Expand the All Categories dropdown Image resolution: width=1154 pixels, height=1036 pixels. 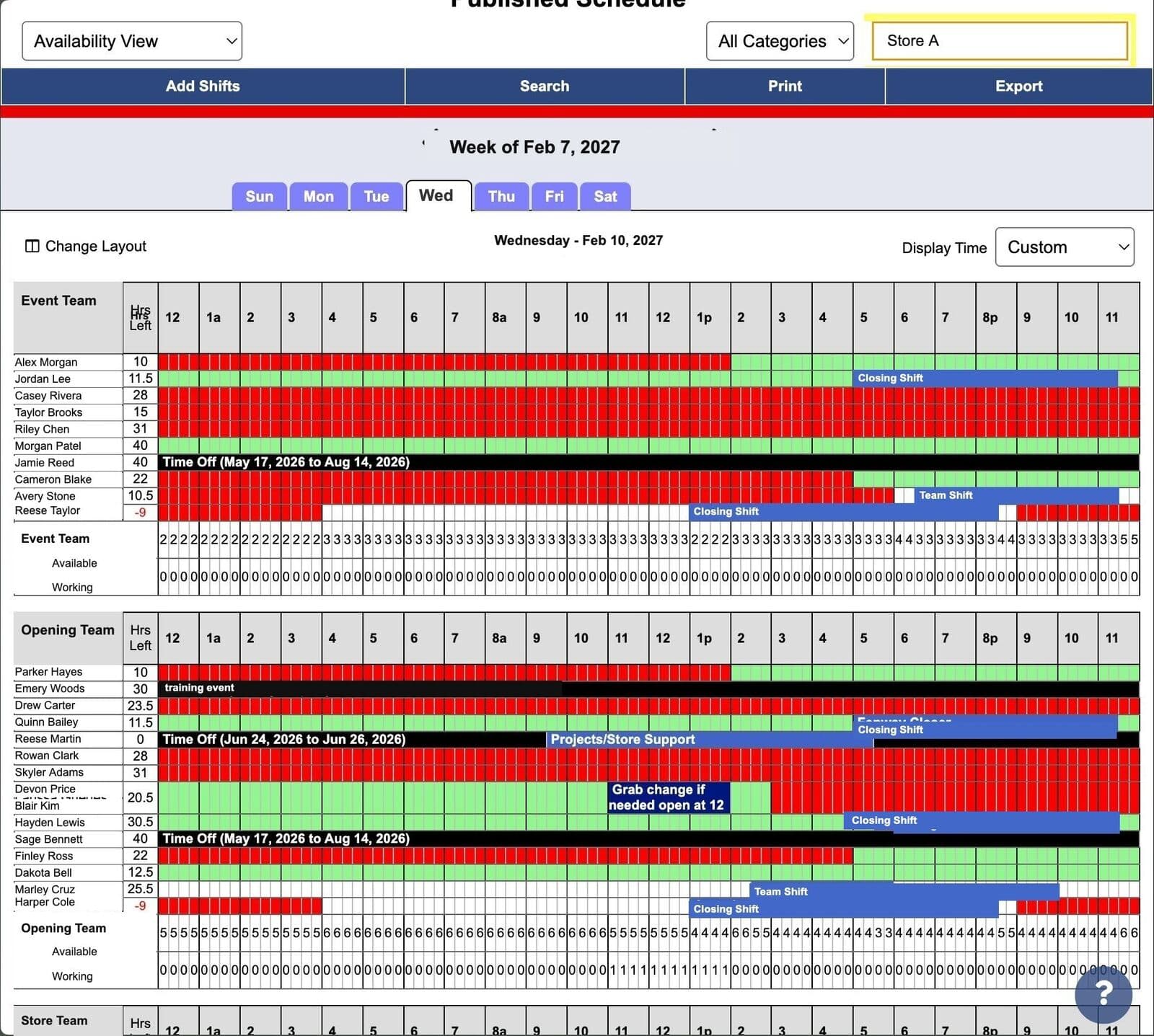(x=780, y=41)
